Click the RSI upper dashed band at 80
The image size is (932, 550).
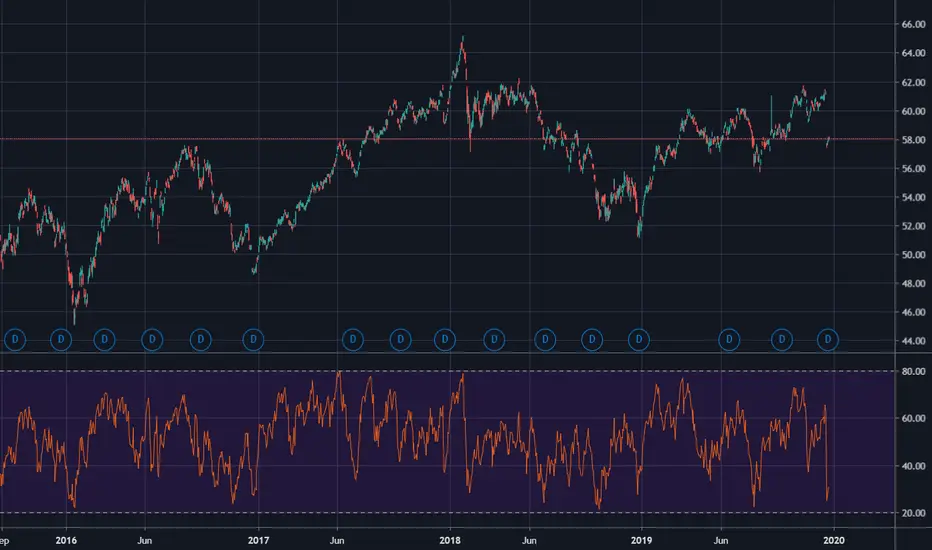point(447,371)
